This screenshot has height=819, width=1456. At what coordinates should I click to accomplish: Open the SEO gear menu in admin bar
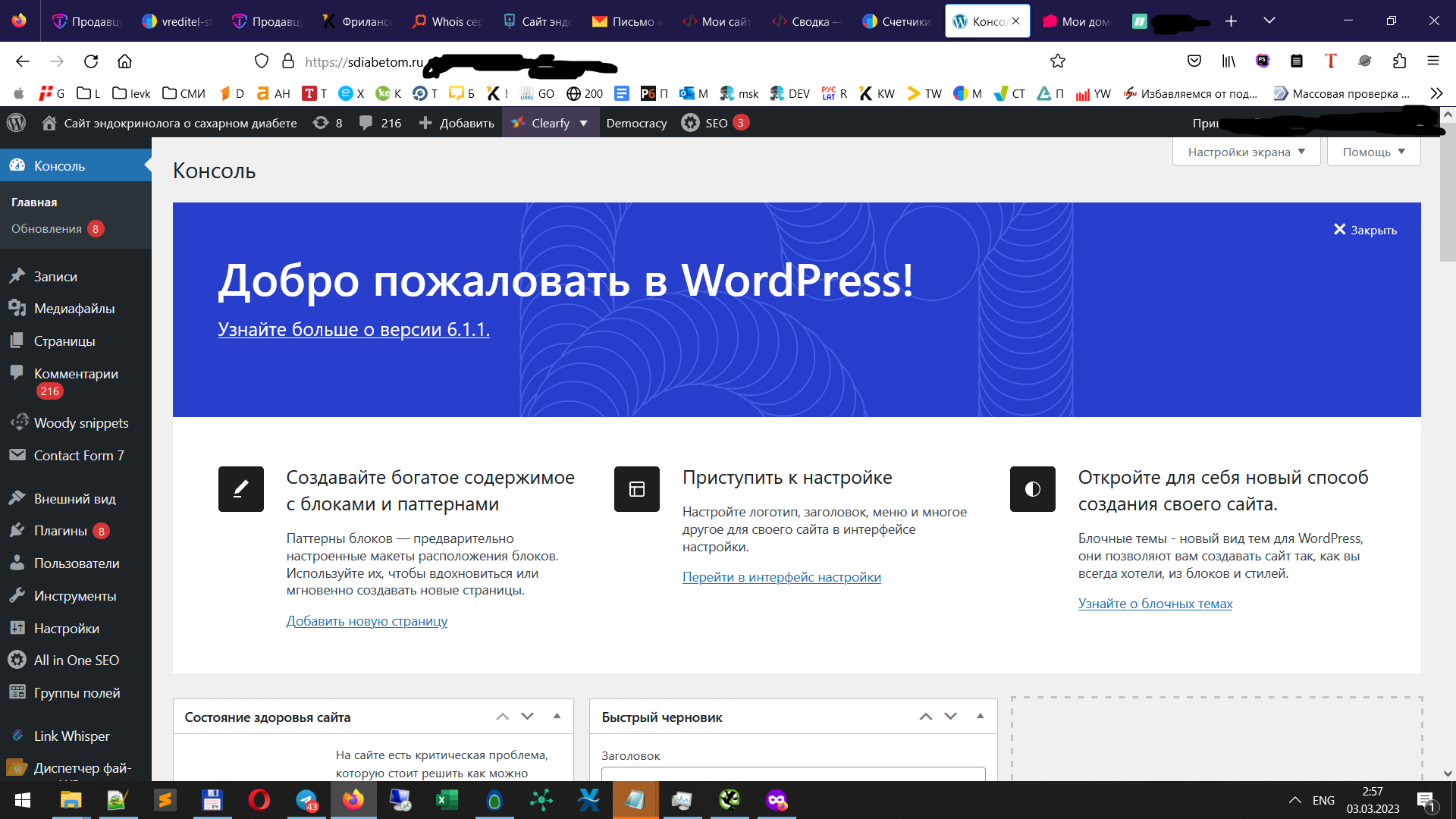pyautogui.click(x=715, y=123)
